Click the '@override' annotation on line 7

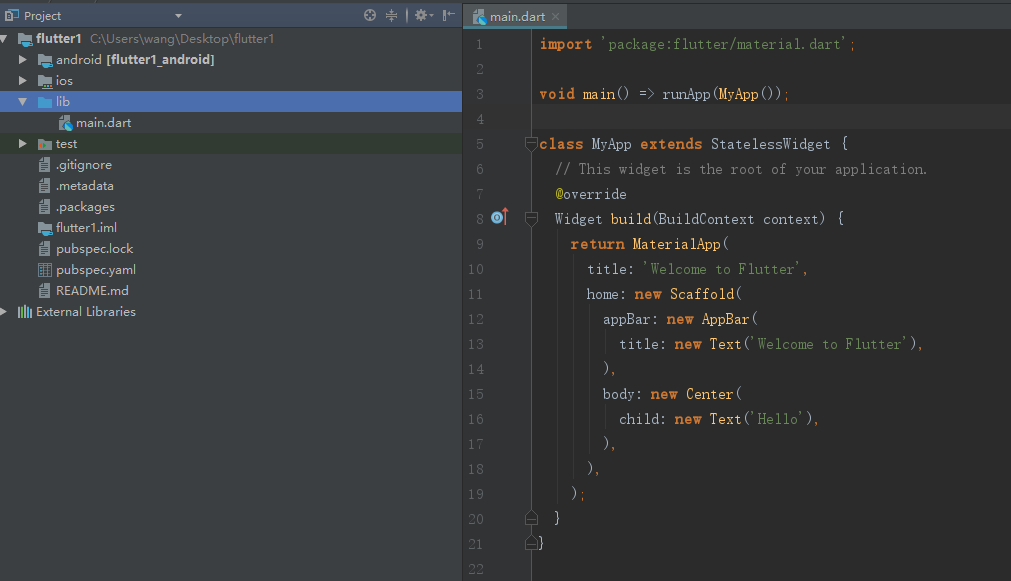(x=591, y=194)
